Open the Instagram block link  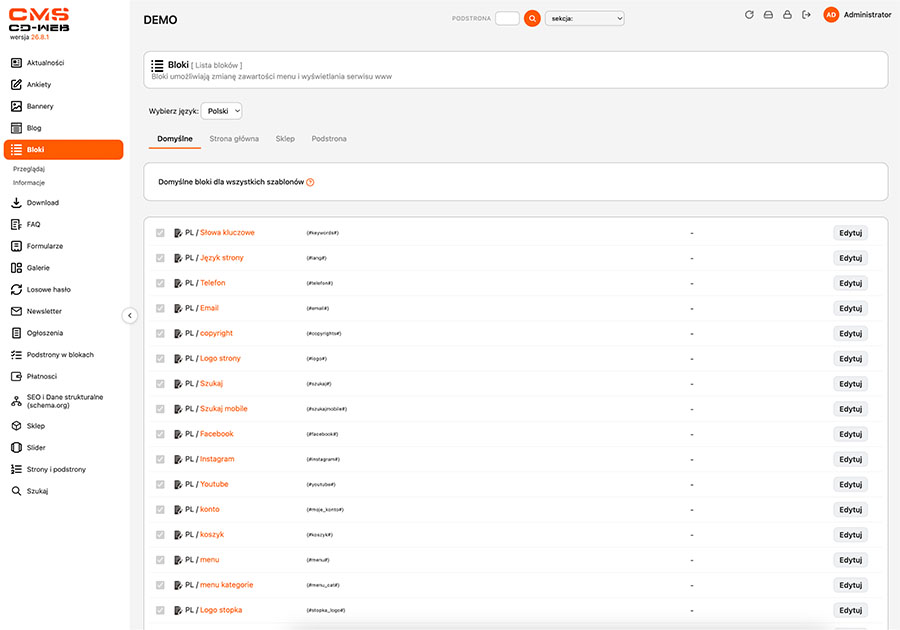pyautogui.click(x=217, y=459)
